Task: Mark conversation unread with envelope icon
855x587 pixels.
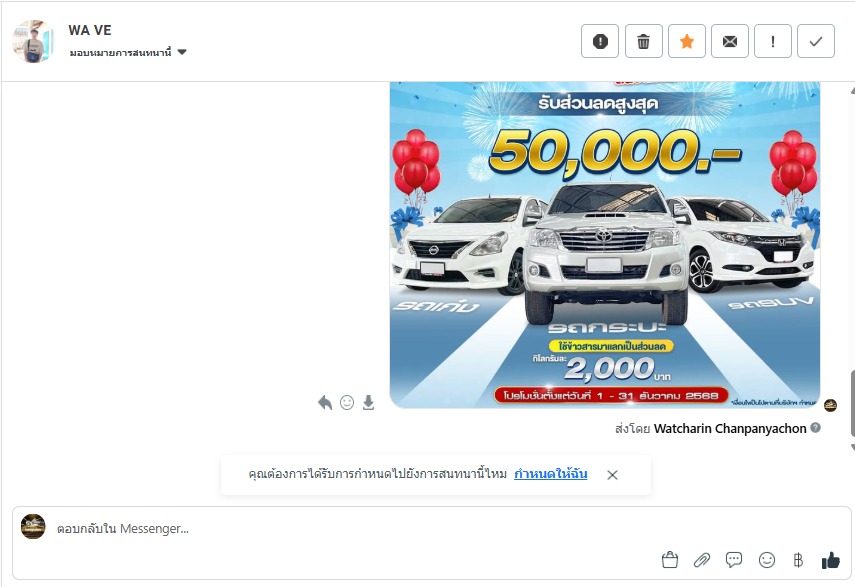Action: coord(730,41)
